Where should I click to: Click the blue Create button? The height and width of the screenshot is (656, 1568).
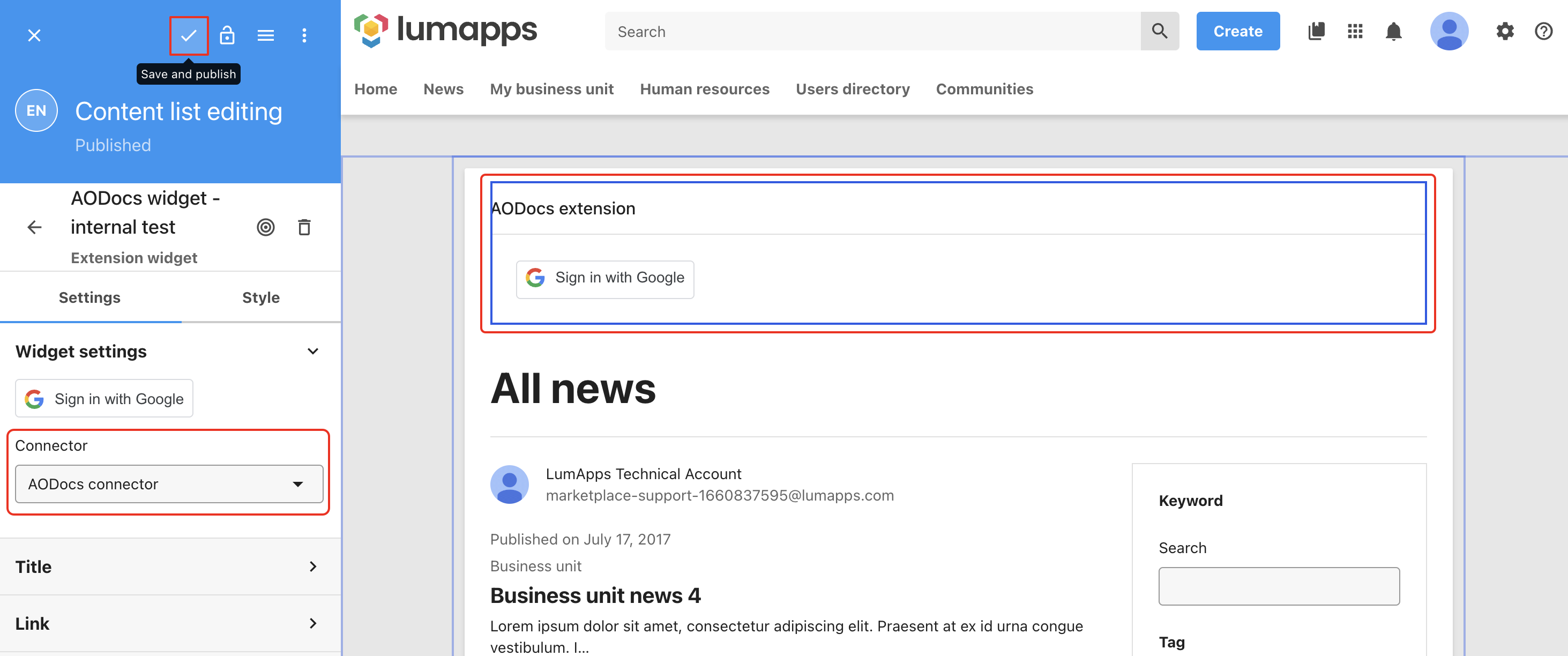(x=1237, y=32)
